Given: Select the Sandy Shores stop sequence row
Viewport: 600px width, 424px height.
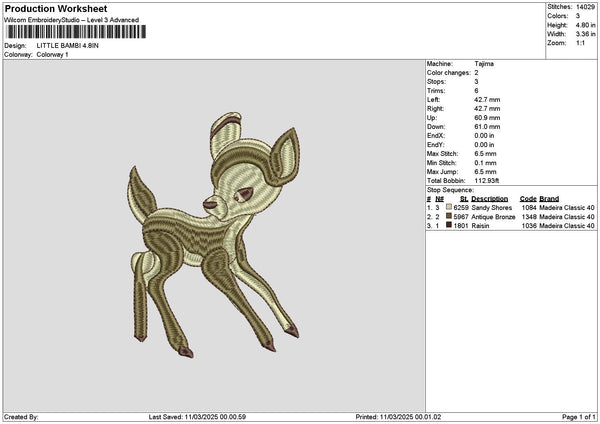Looking at the screenshot, I should click(510, 207).
